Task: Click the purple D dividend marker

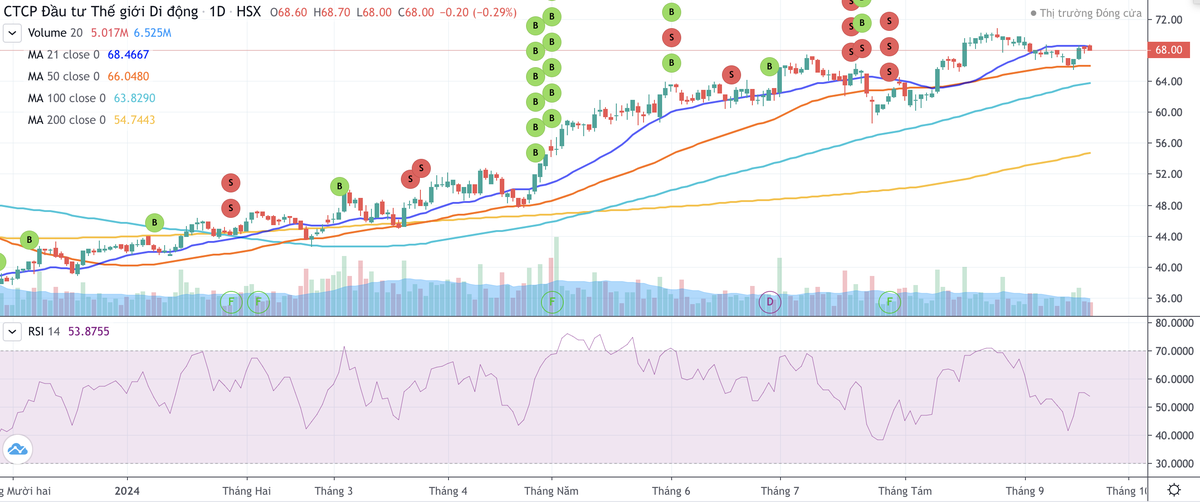Action: pos(770,300)
